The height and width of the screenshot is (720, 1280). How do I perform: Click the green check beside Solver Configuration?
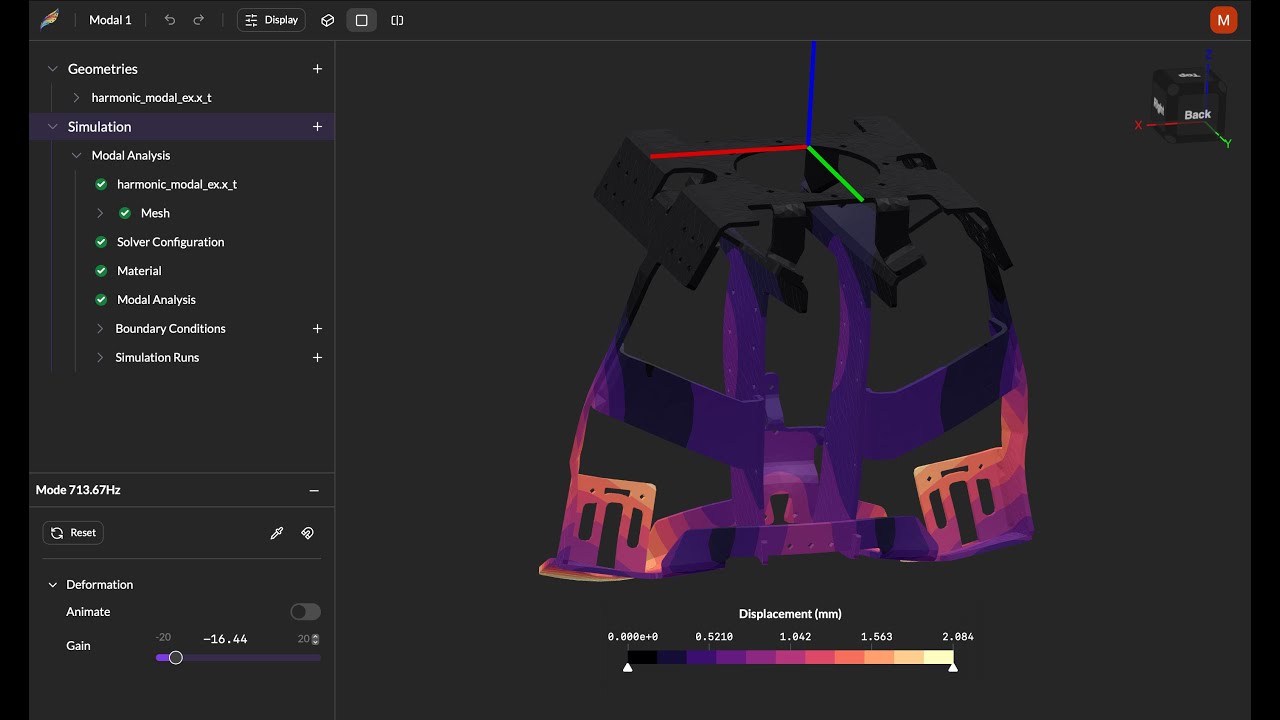[x=101, y=242]
